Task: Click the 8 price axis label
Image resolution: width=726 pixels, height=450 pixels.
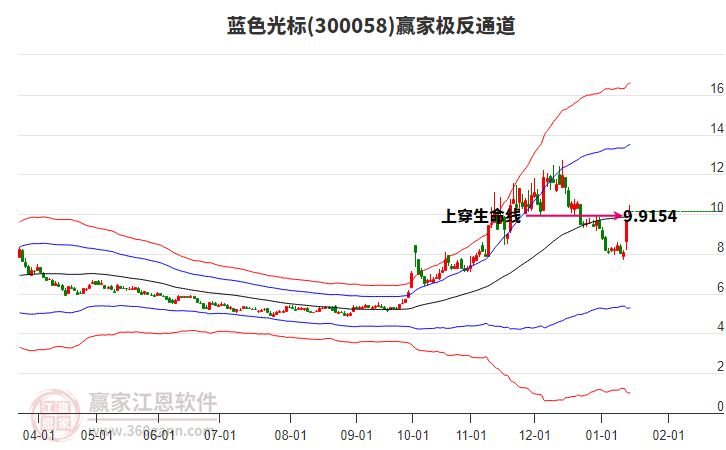Action: point(720,247)
